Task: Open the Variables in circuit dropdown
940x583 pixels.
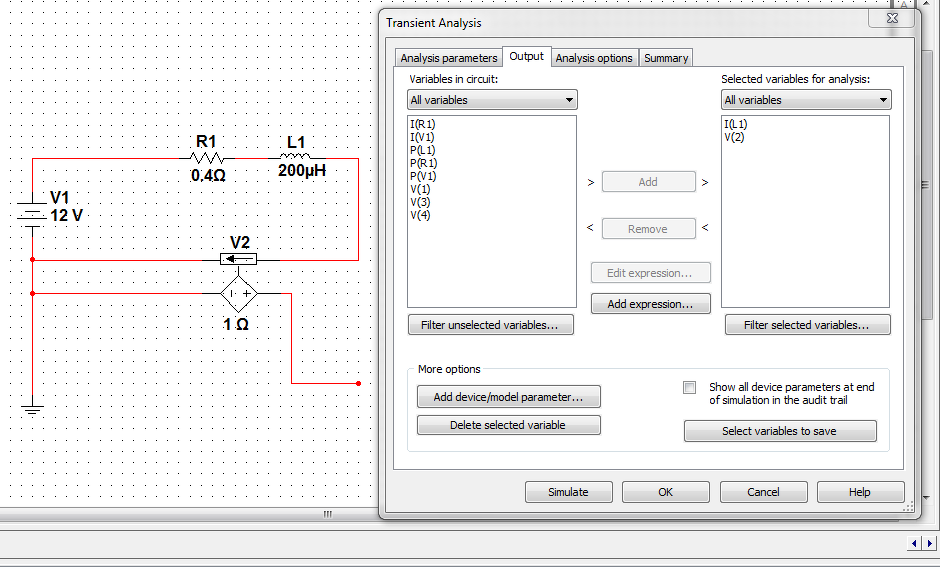Action: (492, 100)
